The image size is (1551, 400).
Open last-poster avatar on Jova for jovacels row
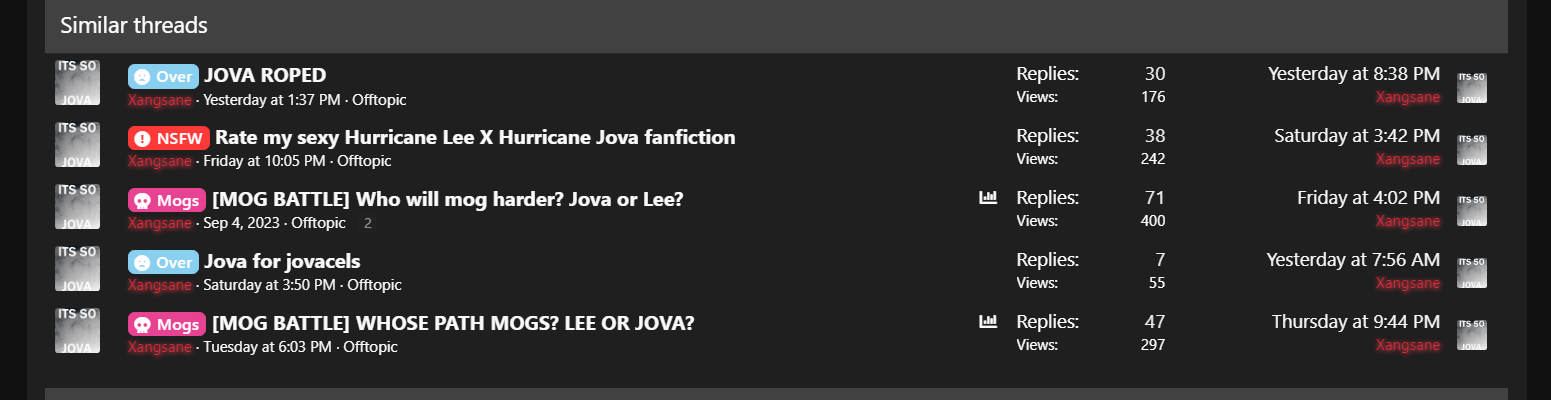[1472, 273]
